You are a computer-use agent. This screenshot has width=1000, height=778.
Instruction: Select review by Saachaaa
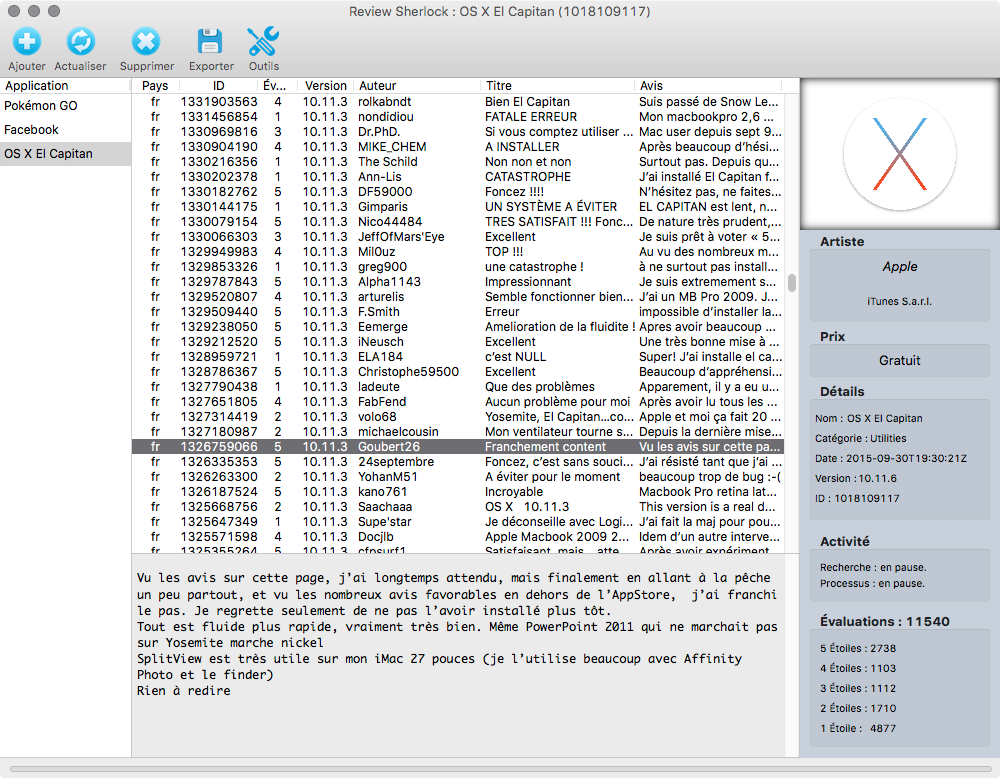coord(457,506)
